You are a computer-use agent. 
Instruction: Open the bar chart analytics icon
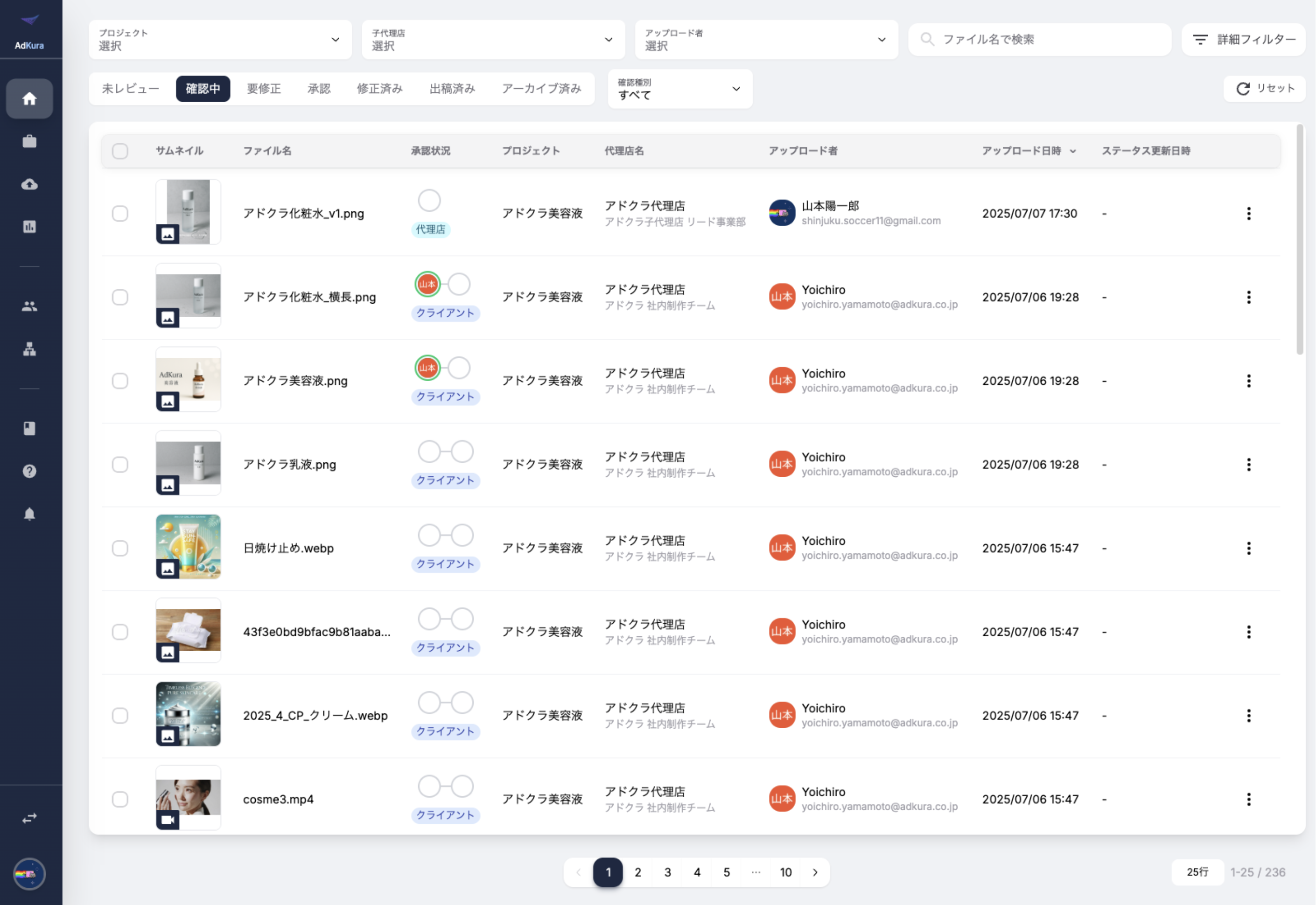[29, 227]
